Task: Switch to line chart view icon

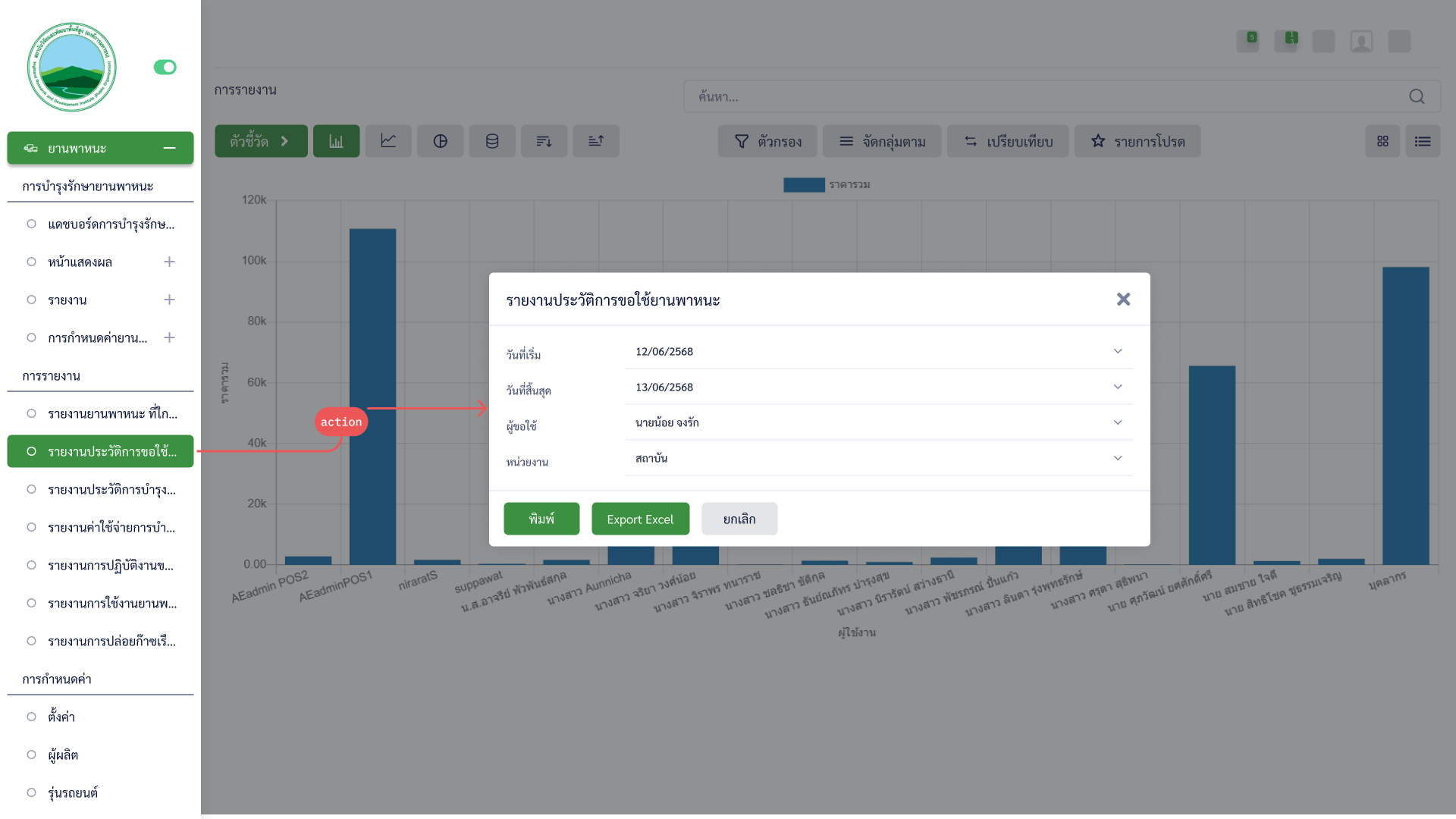Action: 388,141
